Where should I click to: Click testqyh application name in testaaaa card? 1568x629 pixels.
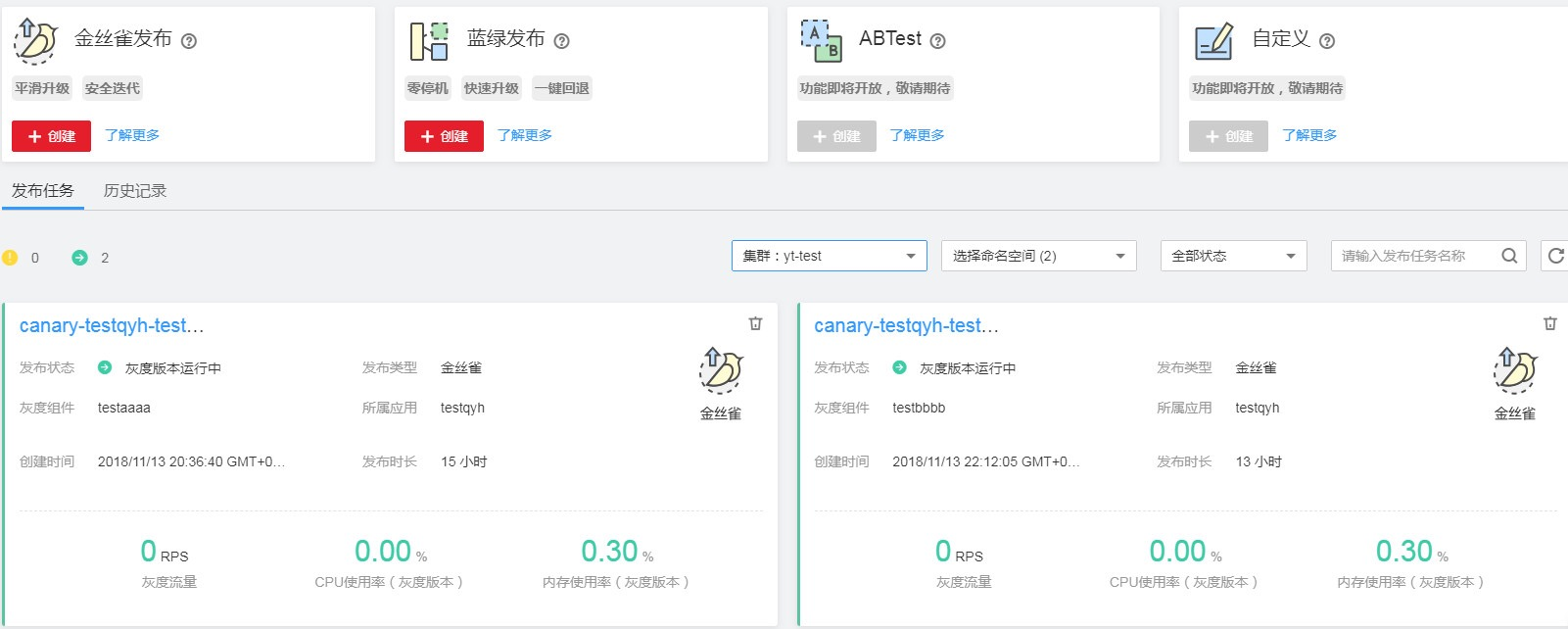(x=462, y=408)
